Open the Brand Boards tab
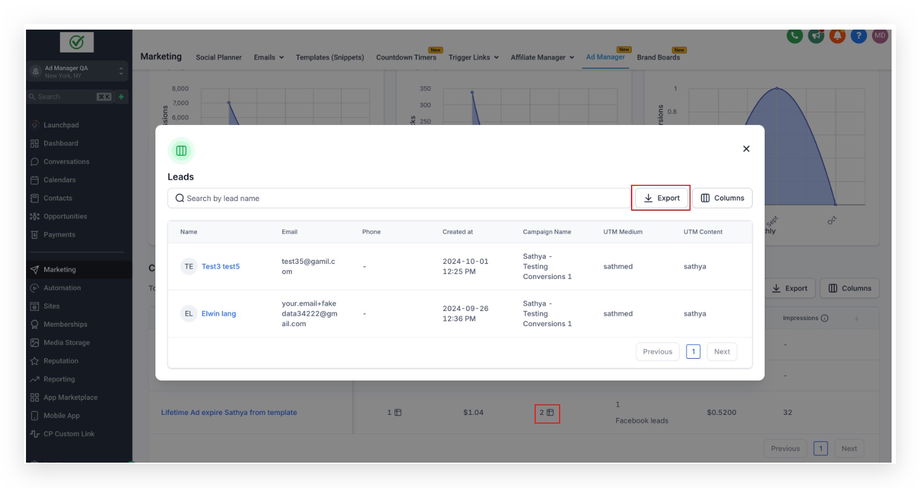The width and height of the screenshot is (920, 488). pyautogui.click(x=658, y=57)
